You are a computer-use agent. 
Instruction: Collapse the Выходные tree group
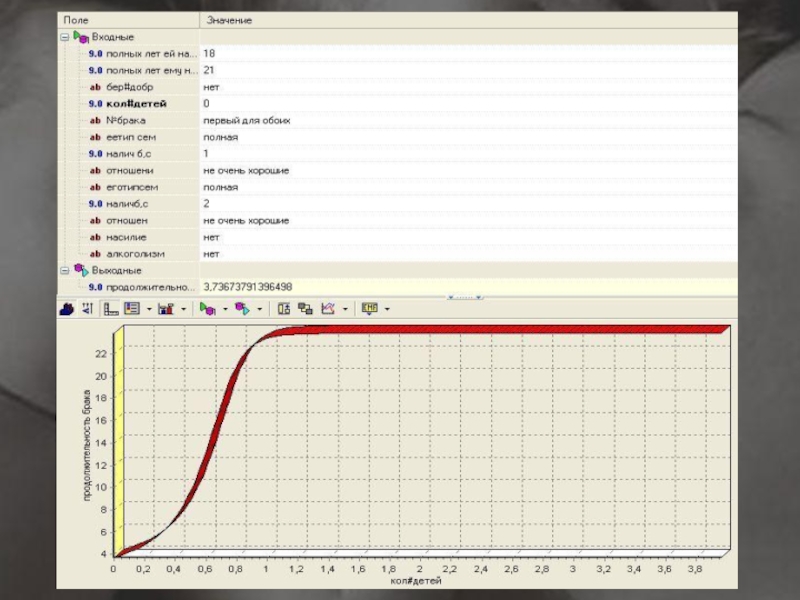click(x=64, y=270)
